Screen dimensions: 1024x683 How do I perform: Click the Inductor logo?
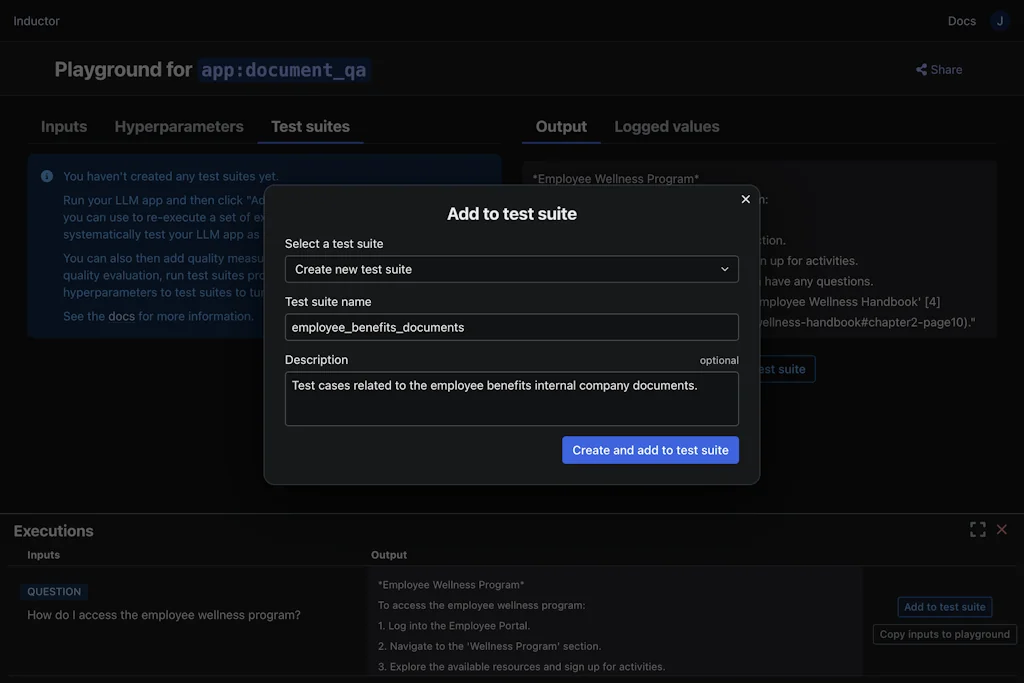click(36, 20)
